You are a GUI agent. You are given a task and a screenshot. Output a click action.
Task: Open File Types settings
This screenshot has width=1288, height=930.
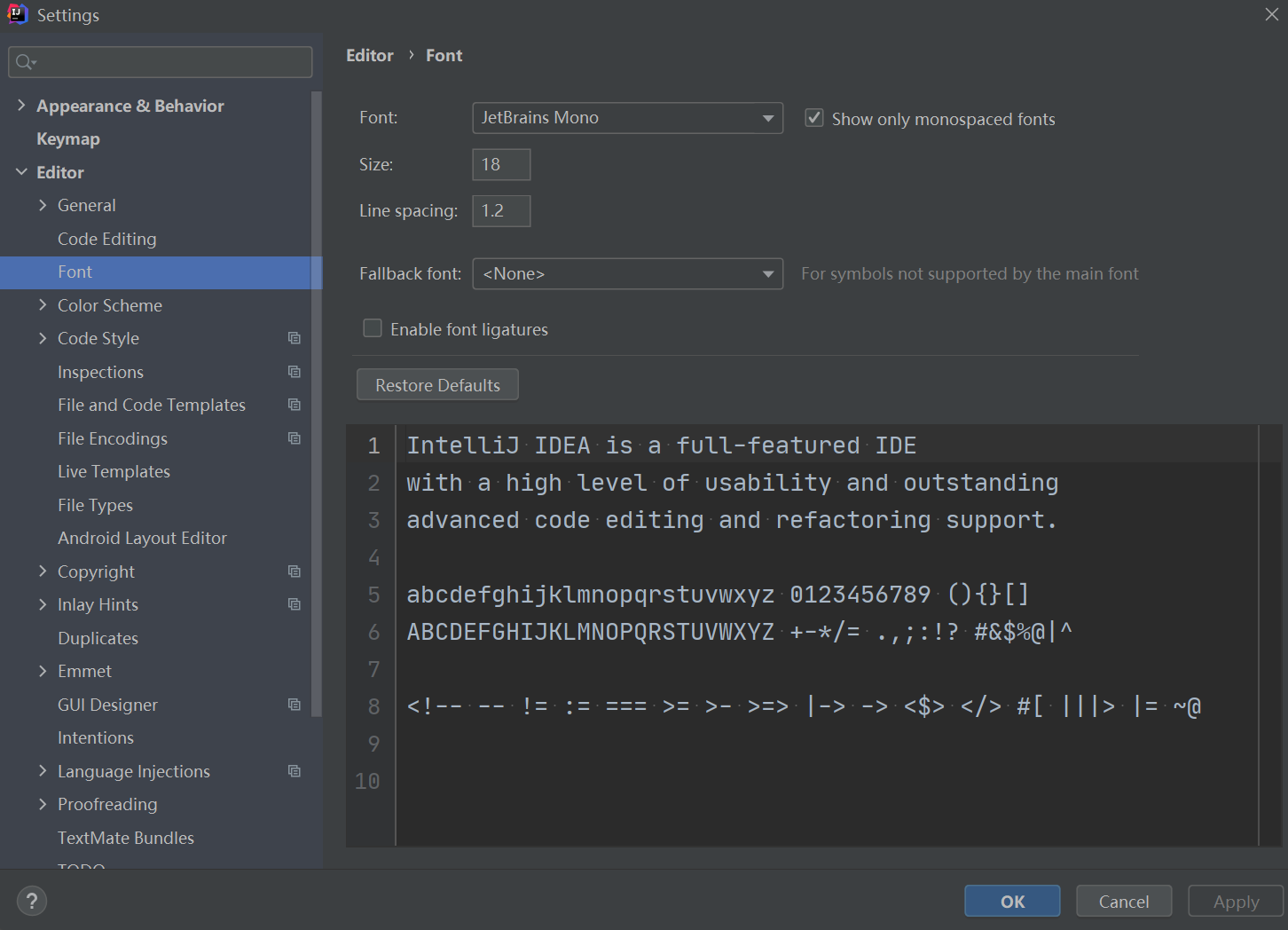pyautogui.click(x=95, y=505)
